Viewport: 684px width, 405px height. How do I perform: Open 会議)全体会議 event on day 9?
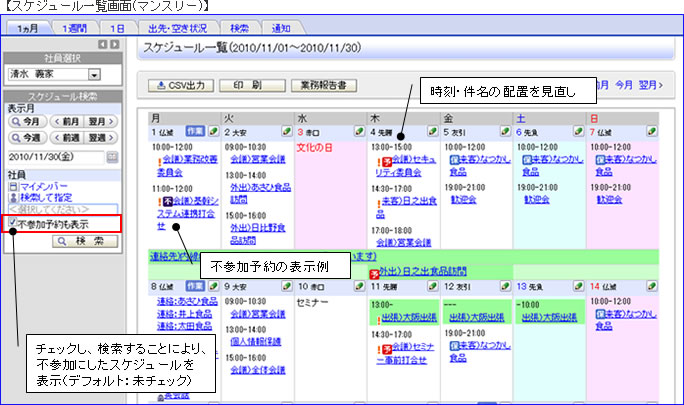(258, 370)
